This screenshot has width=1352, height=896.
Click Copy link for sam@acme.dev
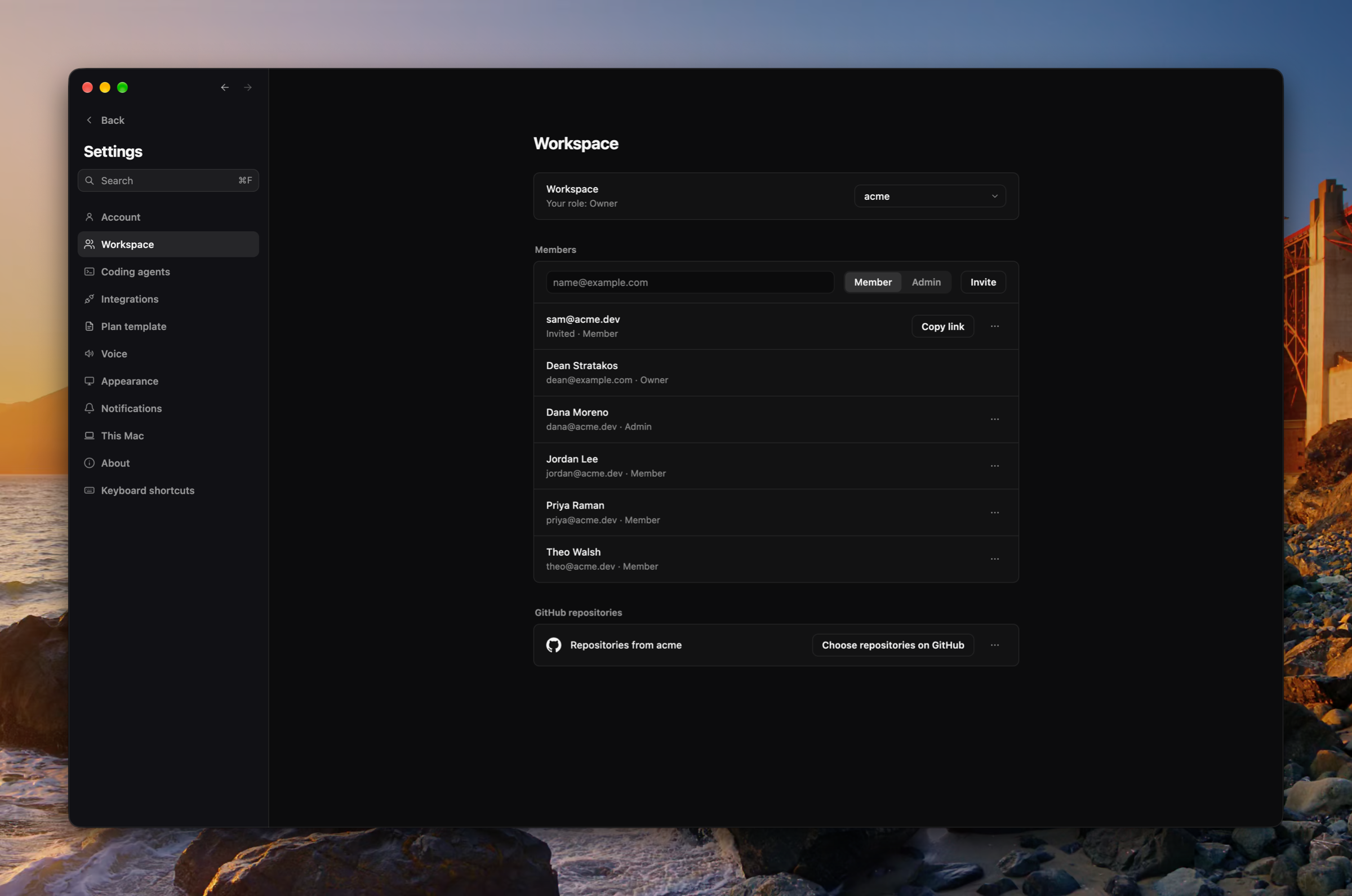pos(942,326)
